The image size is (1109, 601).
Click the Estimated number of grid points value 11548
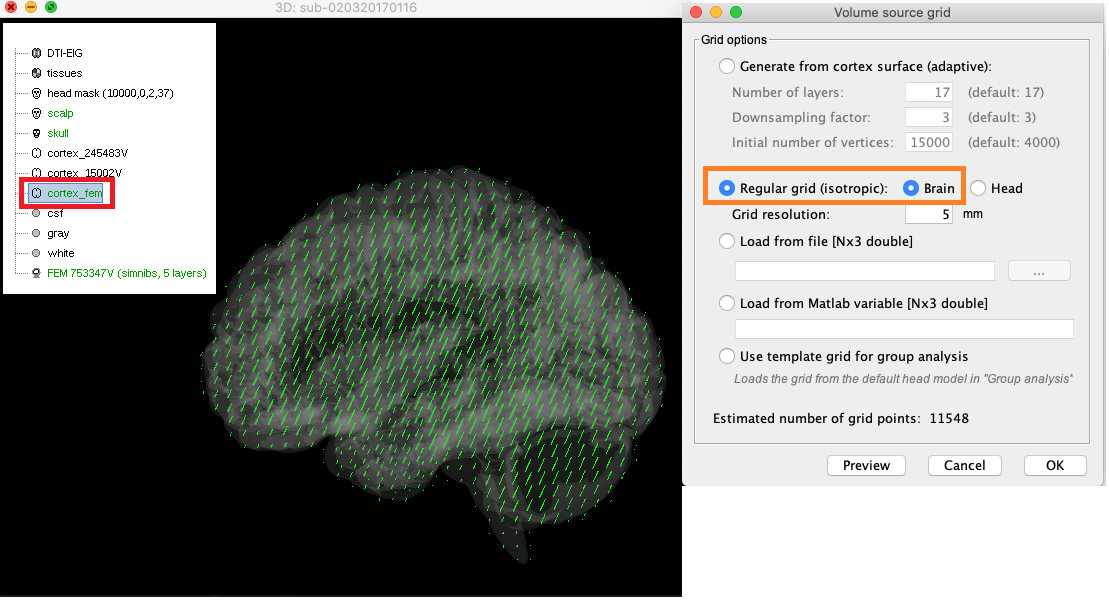click(x=949, y=419)
